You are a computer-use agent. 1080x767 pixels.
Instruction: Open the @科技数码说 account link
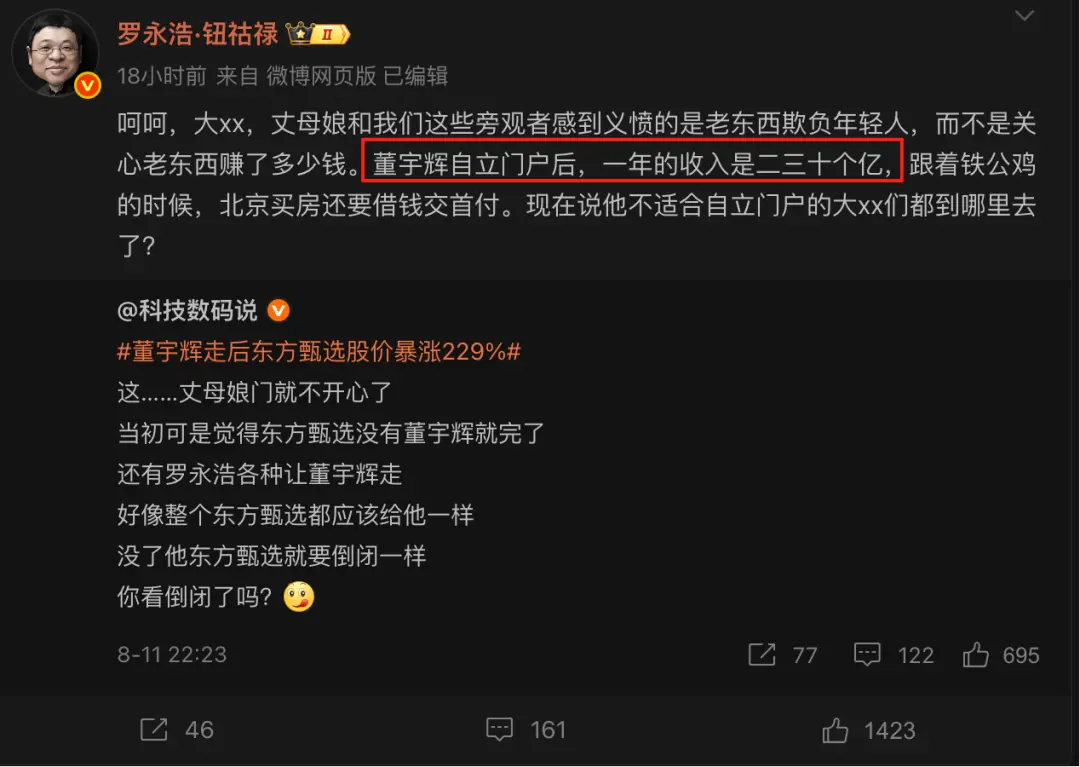[x=187, y=311]
